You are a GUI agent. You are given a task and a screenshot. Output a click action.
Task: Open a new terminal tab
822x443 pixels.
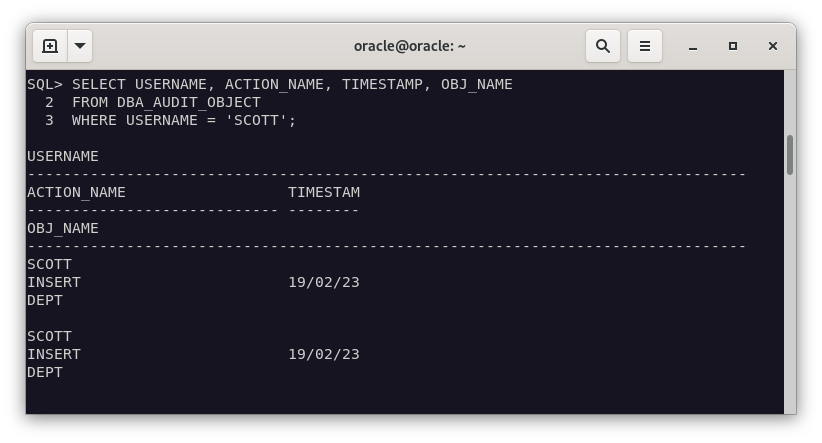(50, 46)
